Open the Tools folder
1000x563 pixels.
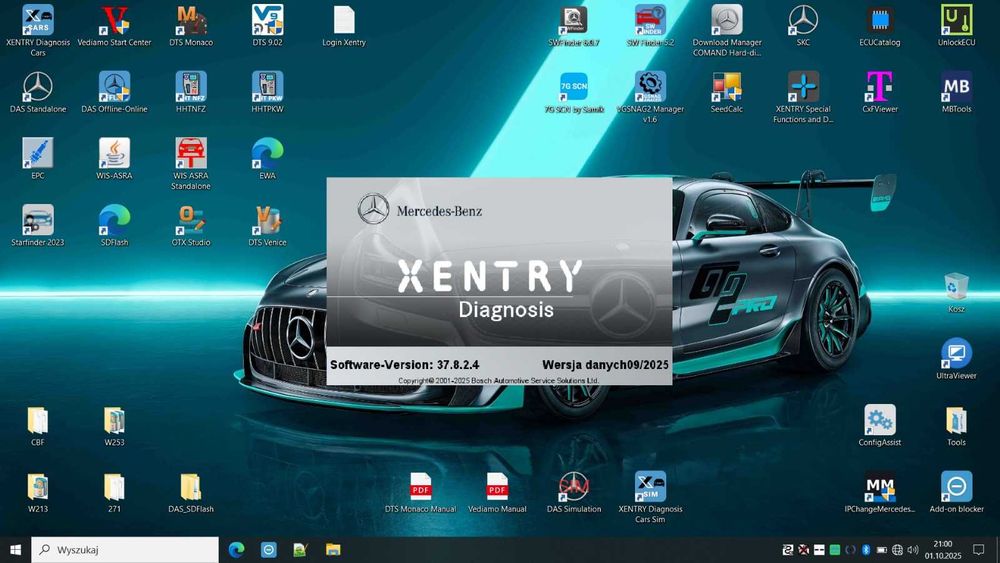pyautogui.click(x=956, y=420)
